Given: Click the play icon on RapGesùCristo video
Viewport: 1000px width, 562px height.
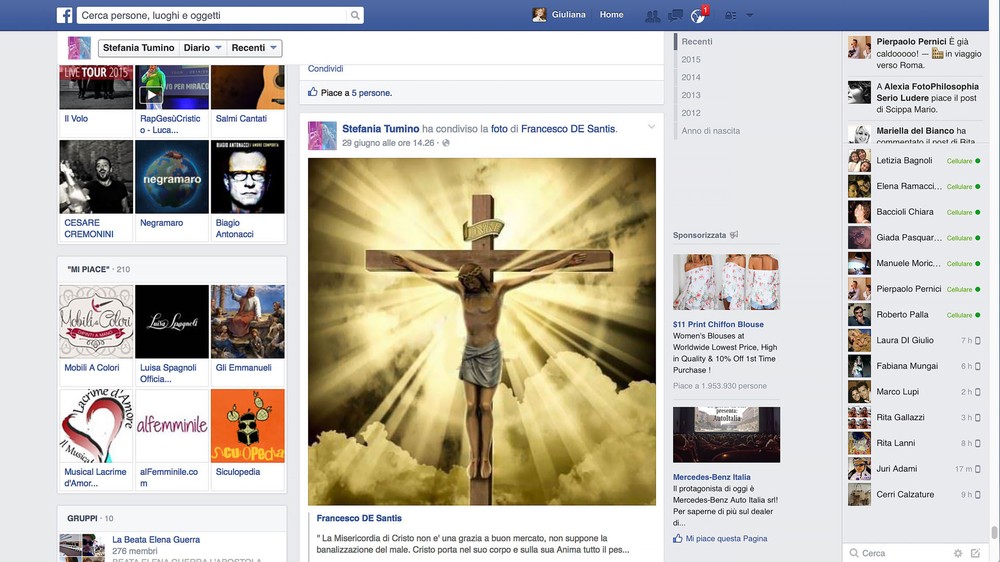Looking at the screenshot, I should point(151,95).
